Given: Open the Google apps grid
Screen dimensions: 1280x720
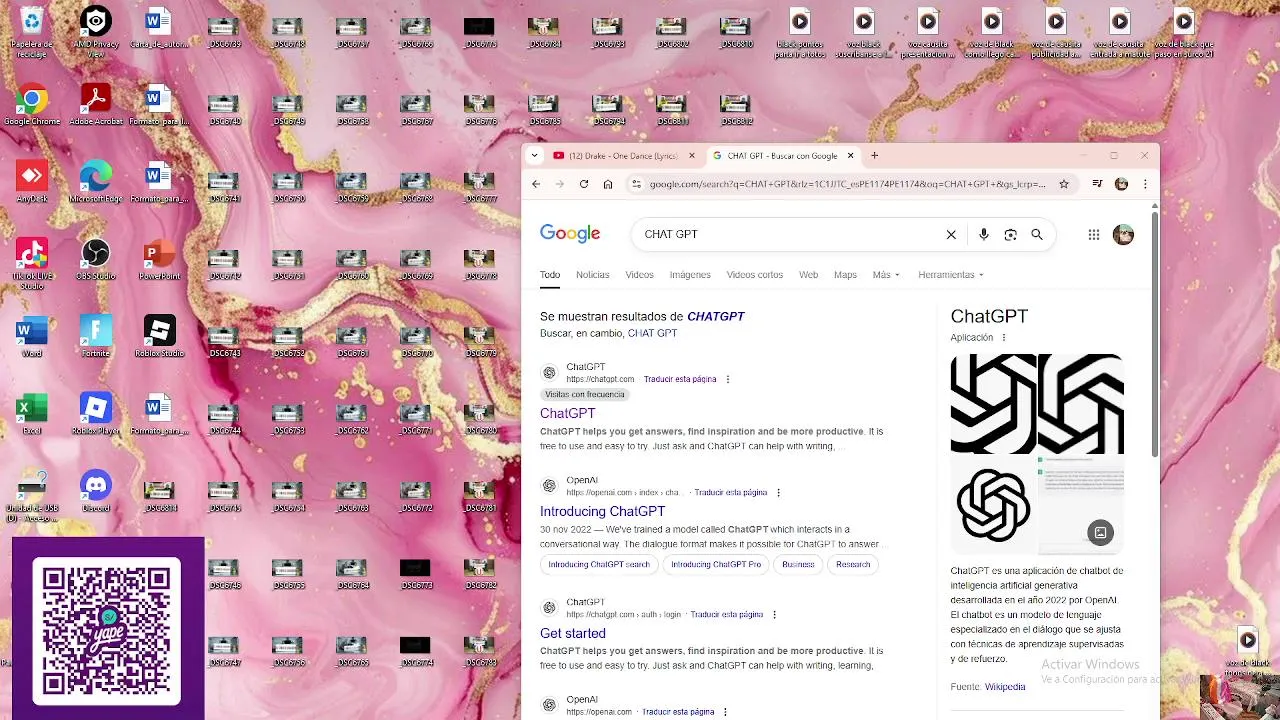Looking at the screenshot, I should pyautogui.click(x=1094, y=234).
